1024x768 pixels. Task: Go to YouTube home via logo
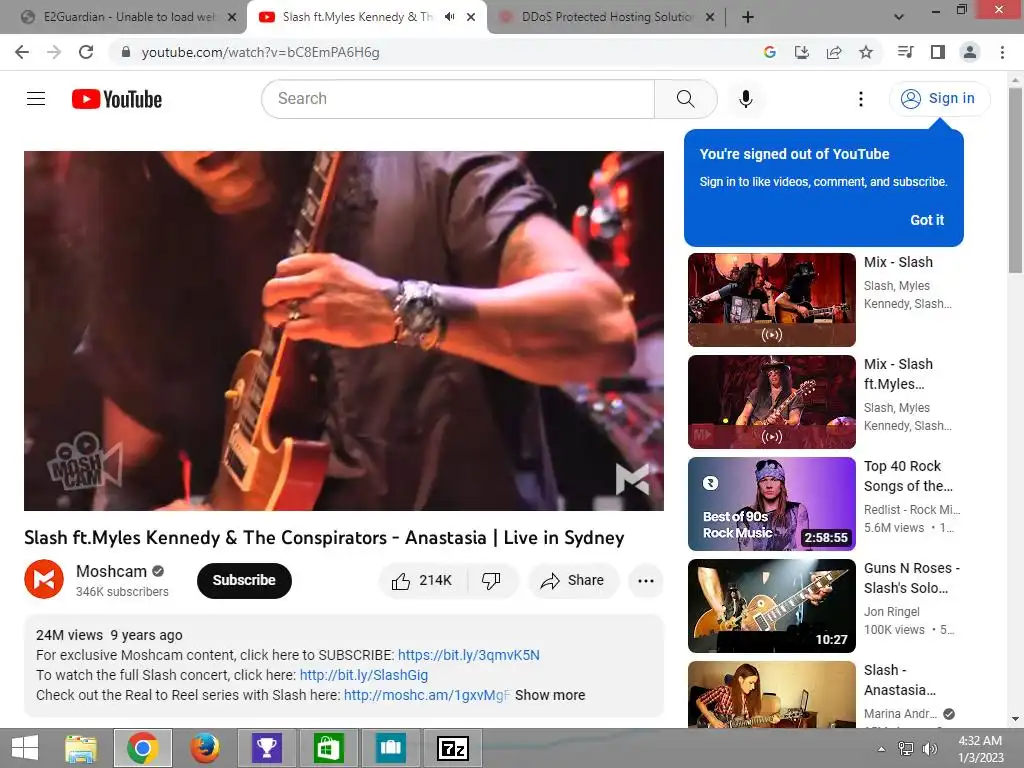(x=117, y=99)
